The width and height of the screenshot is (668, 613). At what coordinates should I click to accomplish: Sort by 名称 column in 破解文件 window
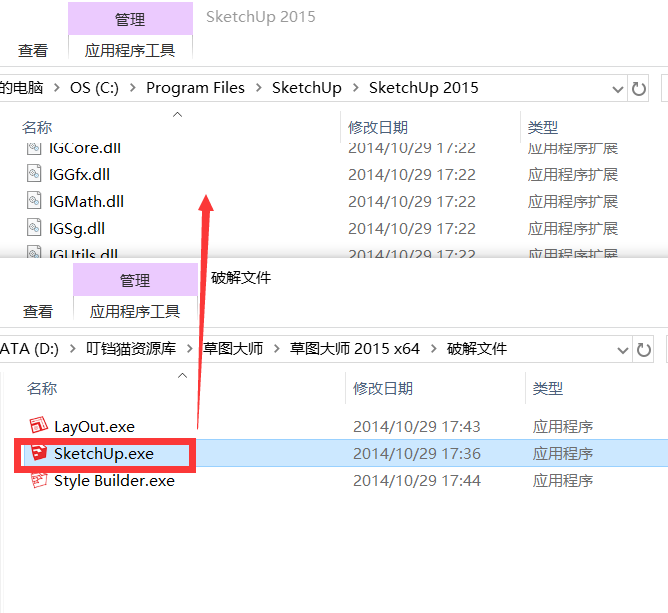(41, 389)
